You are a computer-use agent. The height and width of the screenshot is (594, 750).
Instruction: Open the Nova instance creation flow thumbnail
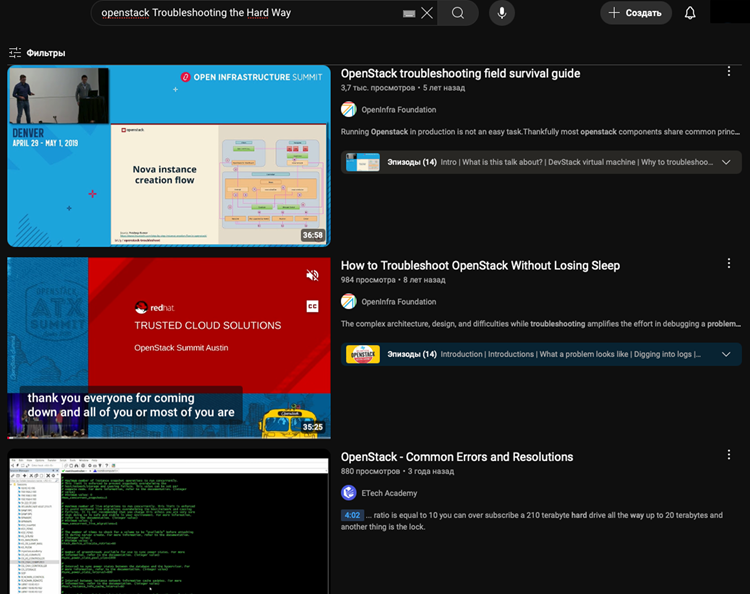[169, 156]
